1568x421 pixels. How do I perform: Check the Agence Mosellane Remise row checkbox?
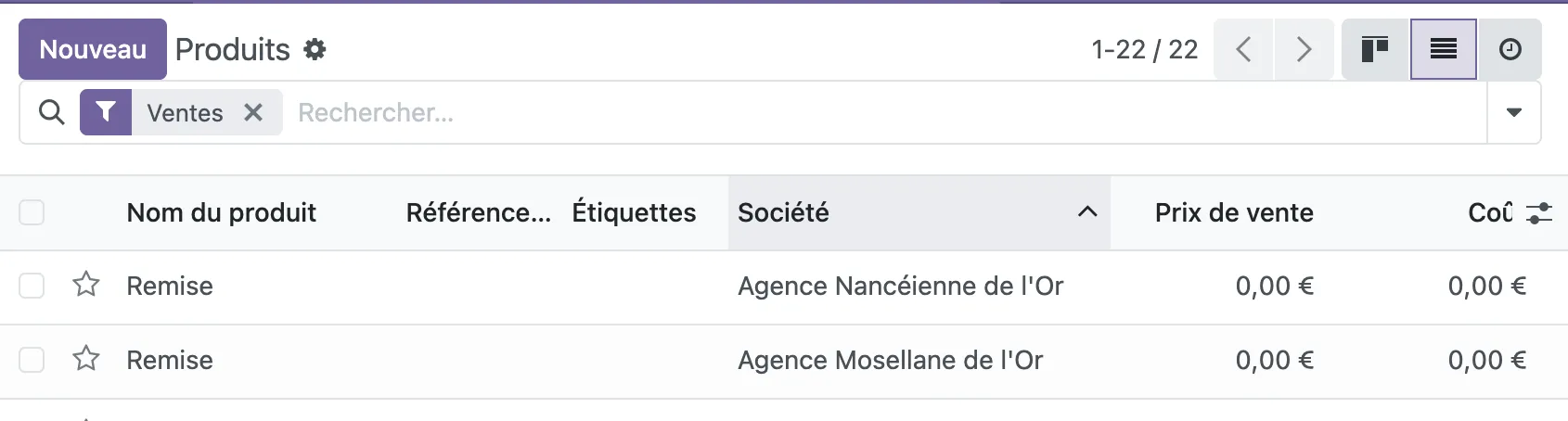point(32,360)
